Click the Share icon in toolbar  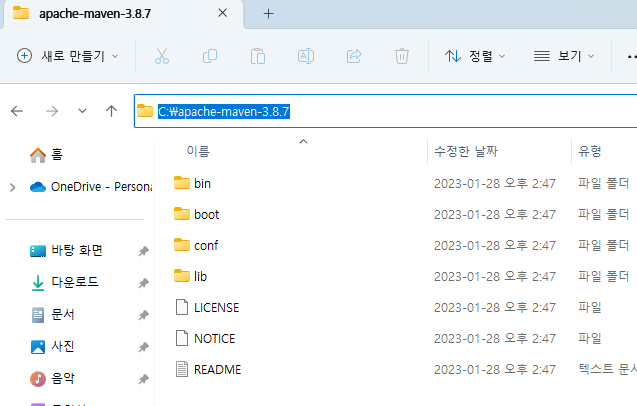coord(354,56)
